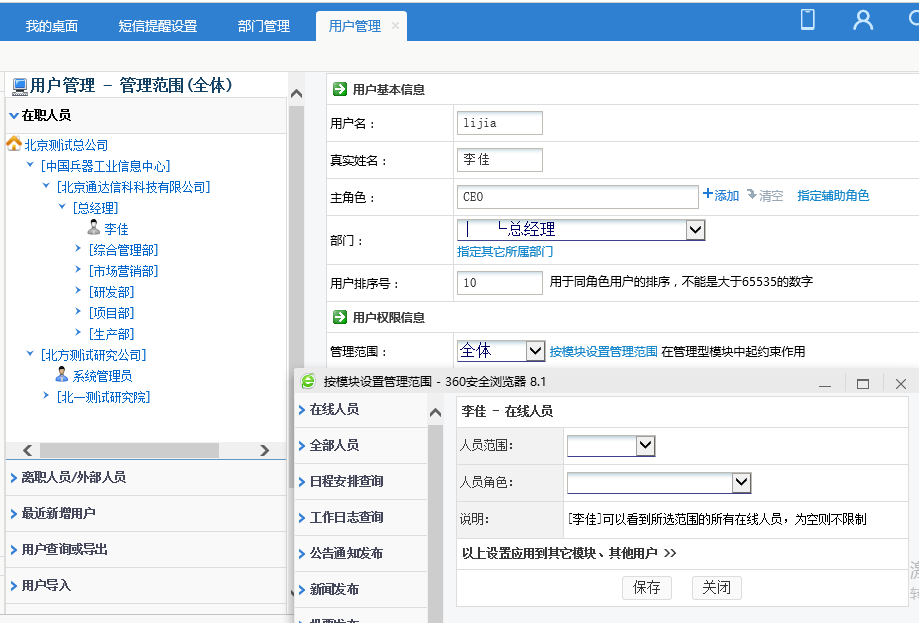Open the 人员范围 dropdown in popup

pos(645,446)
